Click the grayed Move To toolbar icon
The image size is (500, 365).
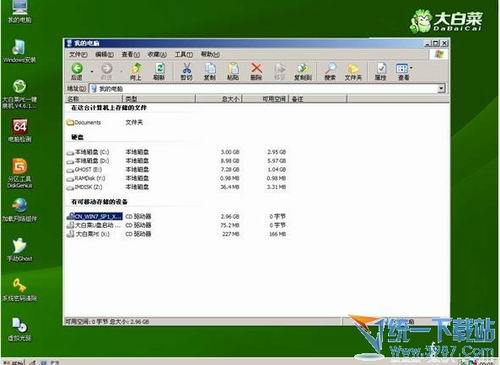click(279, 71)
